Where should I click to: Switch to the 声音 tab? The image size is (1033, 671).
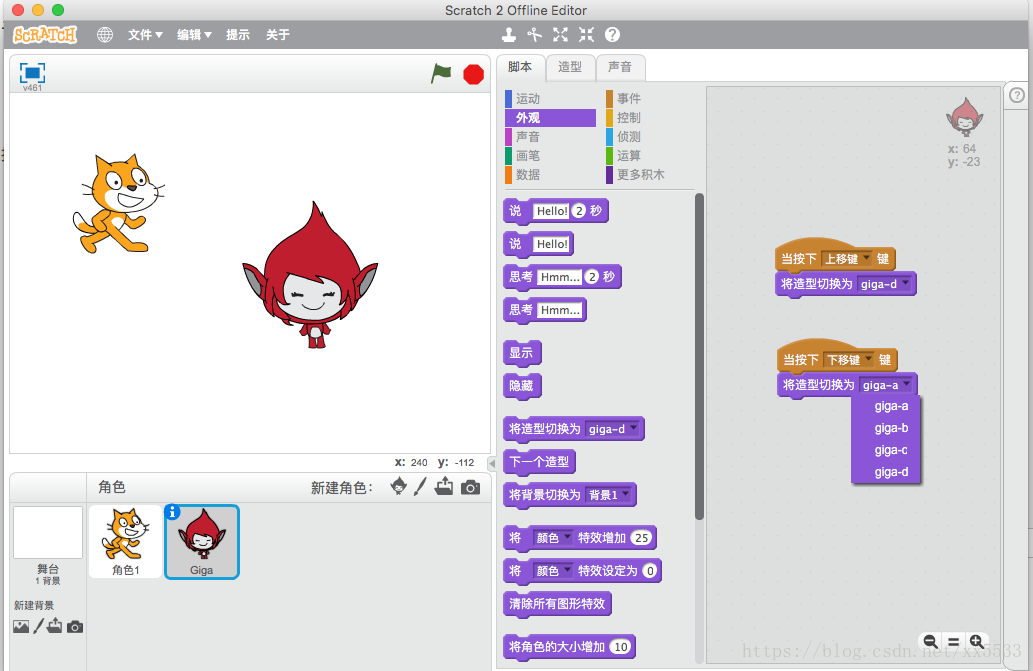pyautogui.click(x=620, y=67)
